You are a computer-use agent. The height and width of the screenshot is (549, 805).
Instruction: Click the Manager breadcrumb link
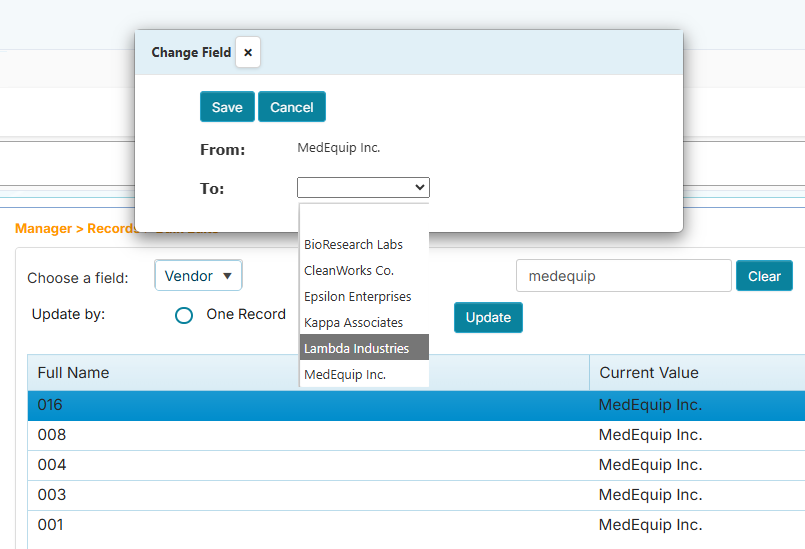pos(43,229)
